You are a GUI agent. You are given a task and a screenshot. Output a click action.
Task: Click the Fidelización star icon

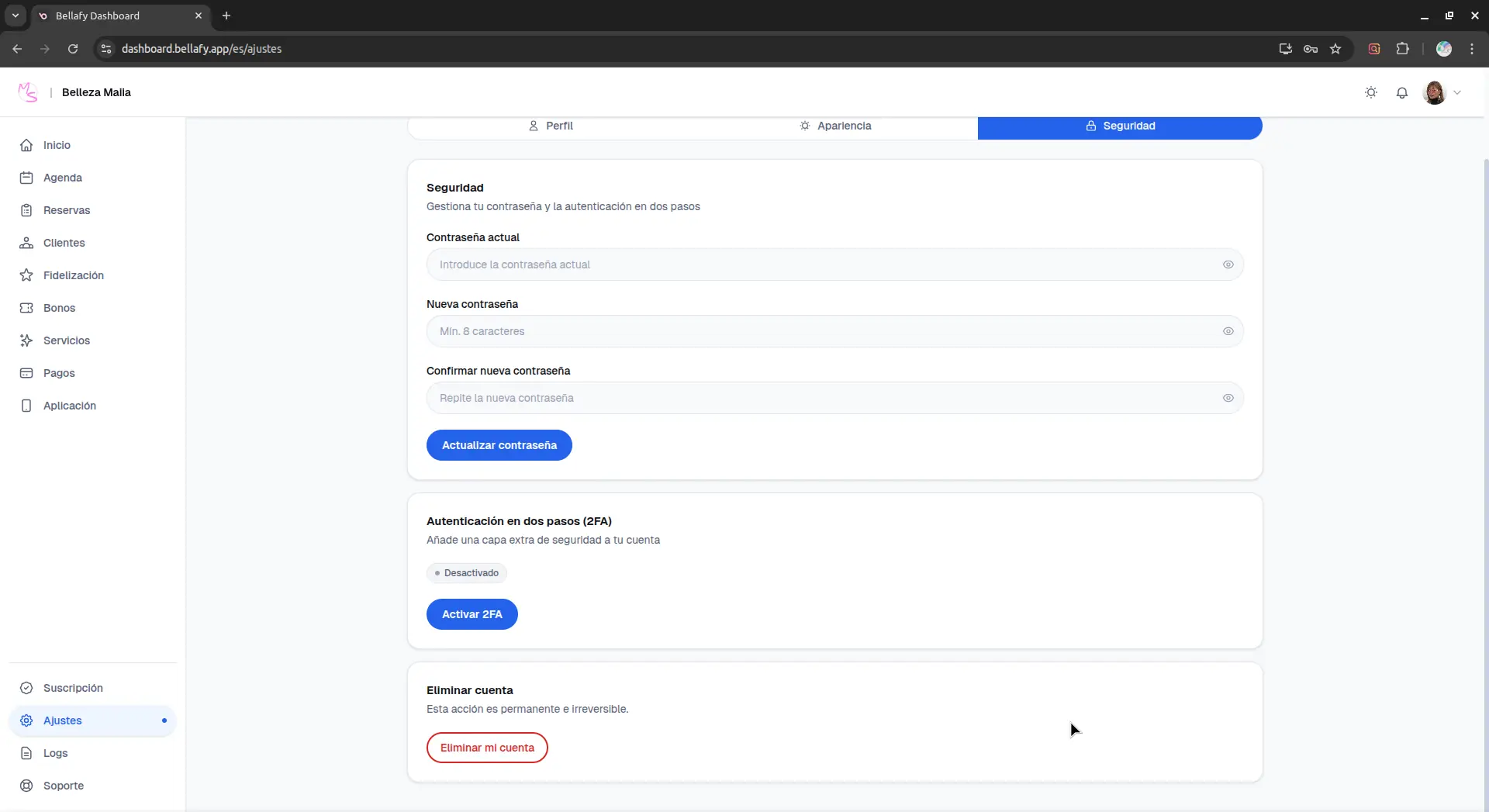click(26, 275)
